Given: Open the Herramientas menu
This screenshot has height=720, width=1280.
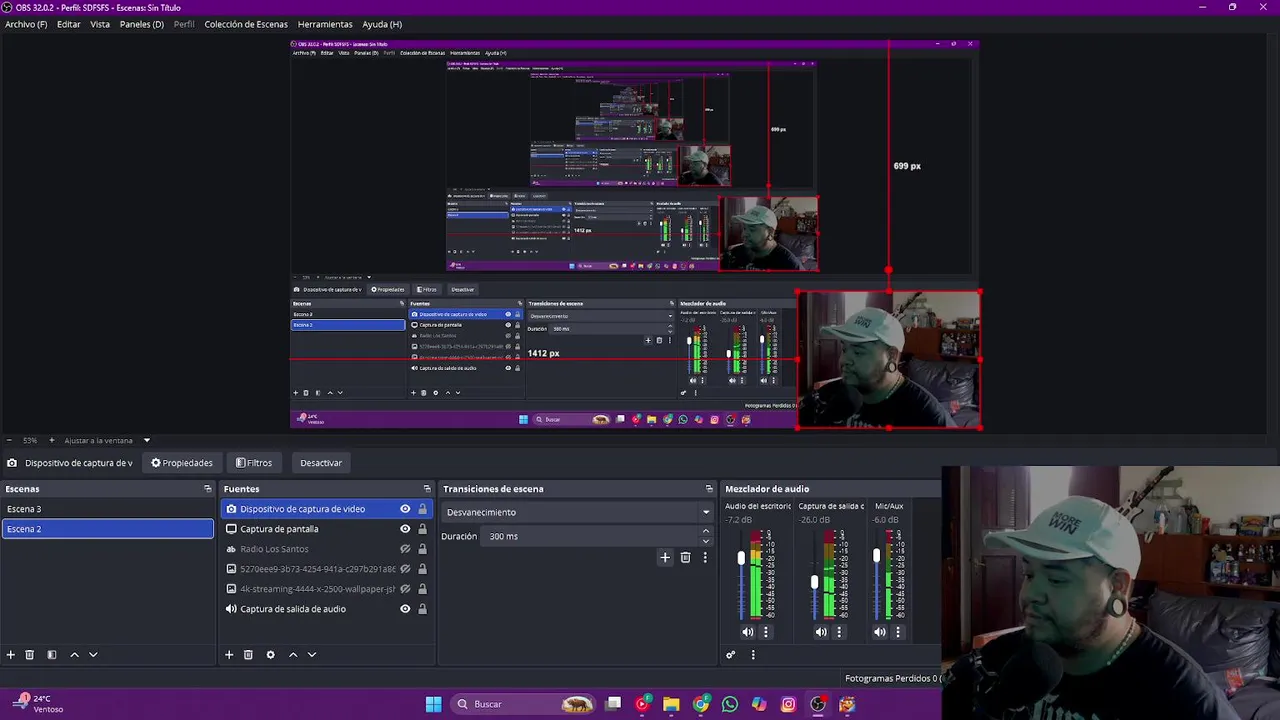Looking at the screenshot, I should (325, 24).
